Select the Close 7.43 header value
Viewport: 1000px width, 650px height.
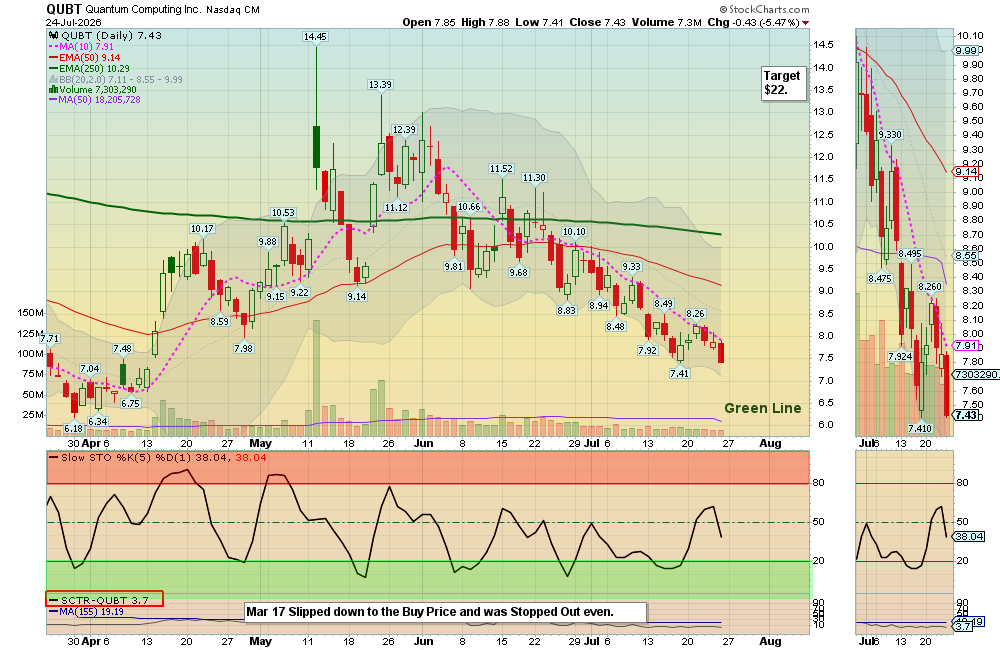pos(598,22)
